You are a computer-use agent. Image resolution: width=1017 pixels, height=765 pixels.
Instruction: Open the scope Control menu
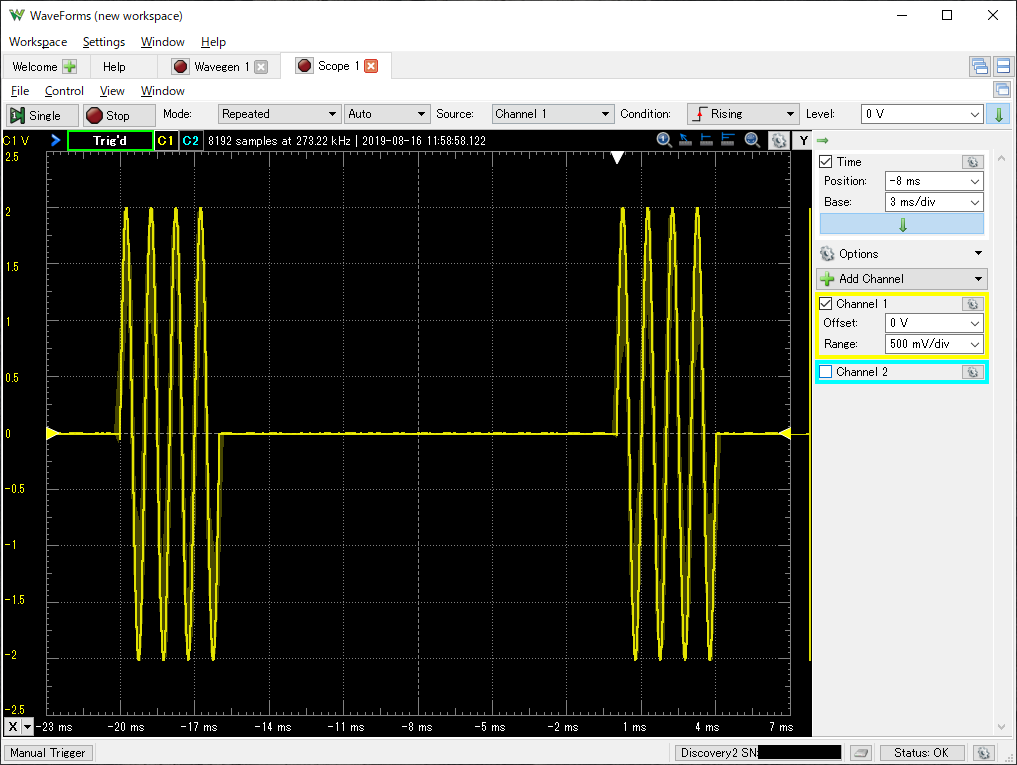[x=64, y=91]
